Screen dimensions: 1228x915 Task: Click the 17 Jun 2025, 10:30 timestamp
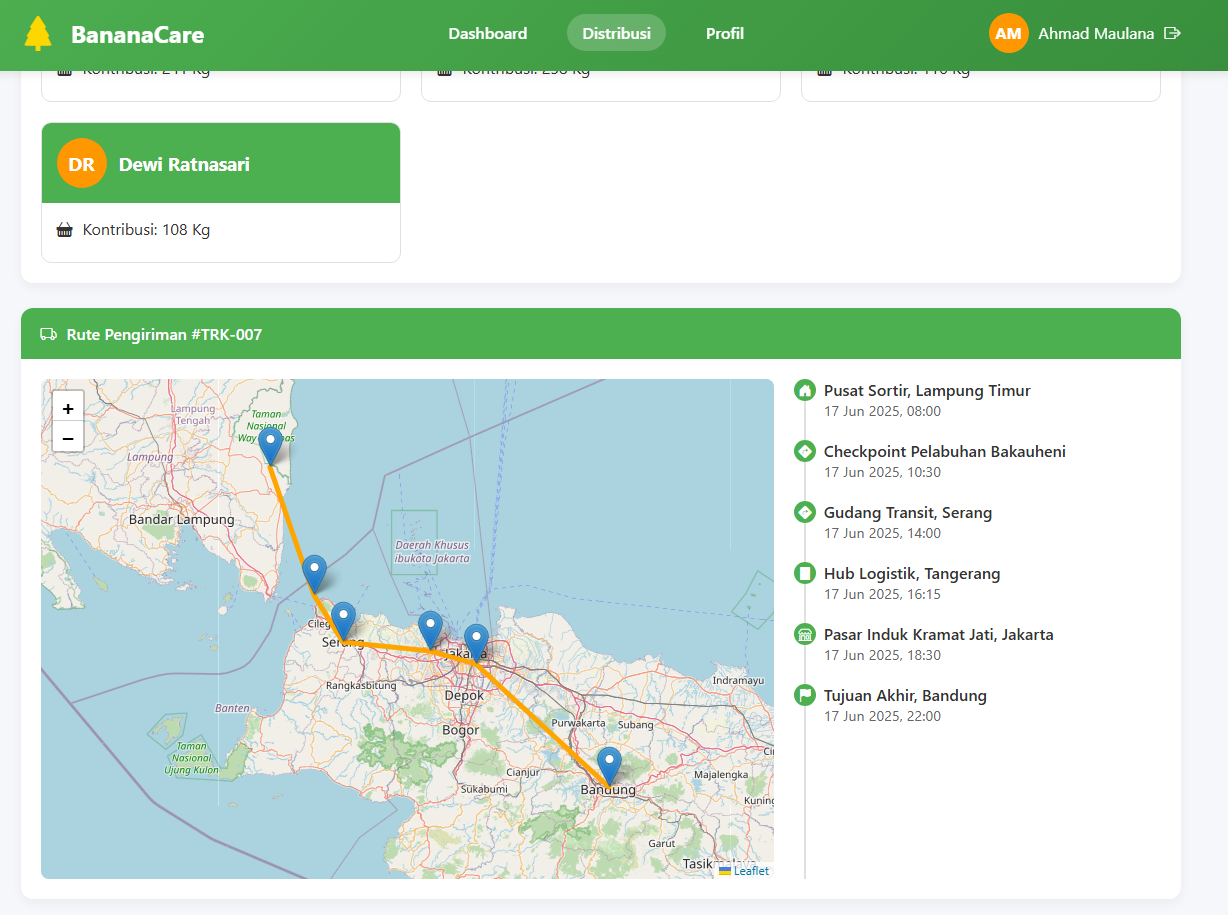[x=882, y=472]
